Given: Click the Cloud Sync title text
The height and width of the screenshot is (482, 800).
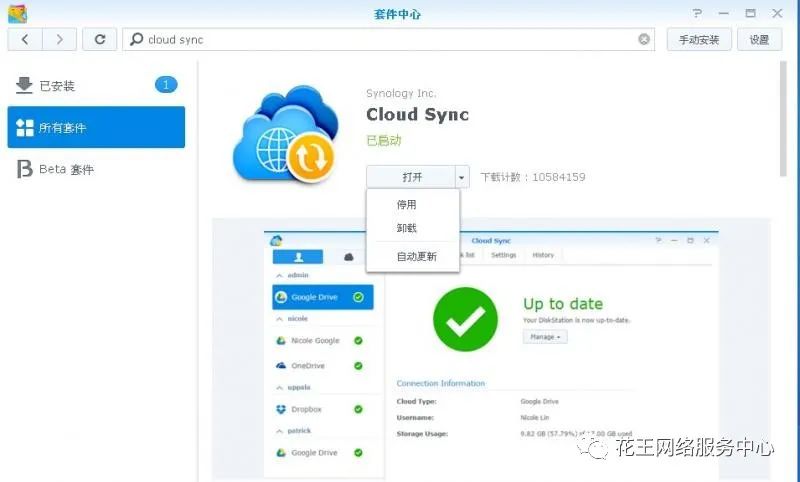Looking at the screenshot, I should pyautogui.click(x=417, y=114).
